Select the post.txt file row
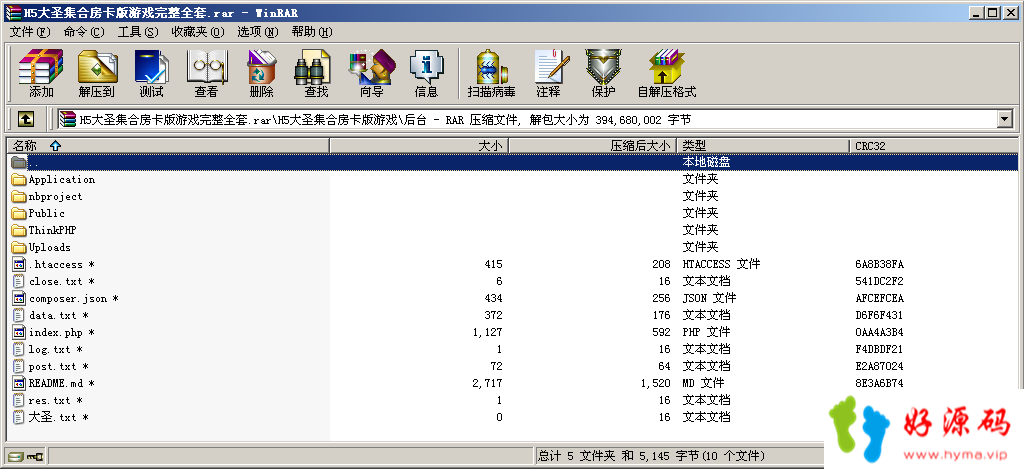The image size is (1024, 469). click(513, 366)
